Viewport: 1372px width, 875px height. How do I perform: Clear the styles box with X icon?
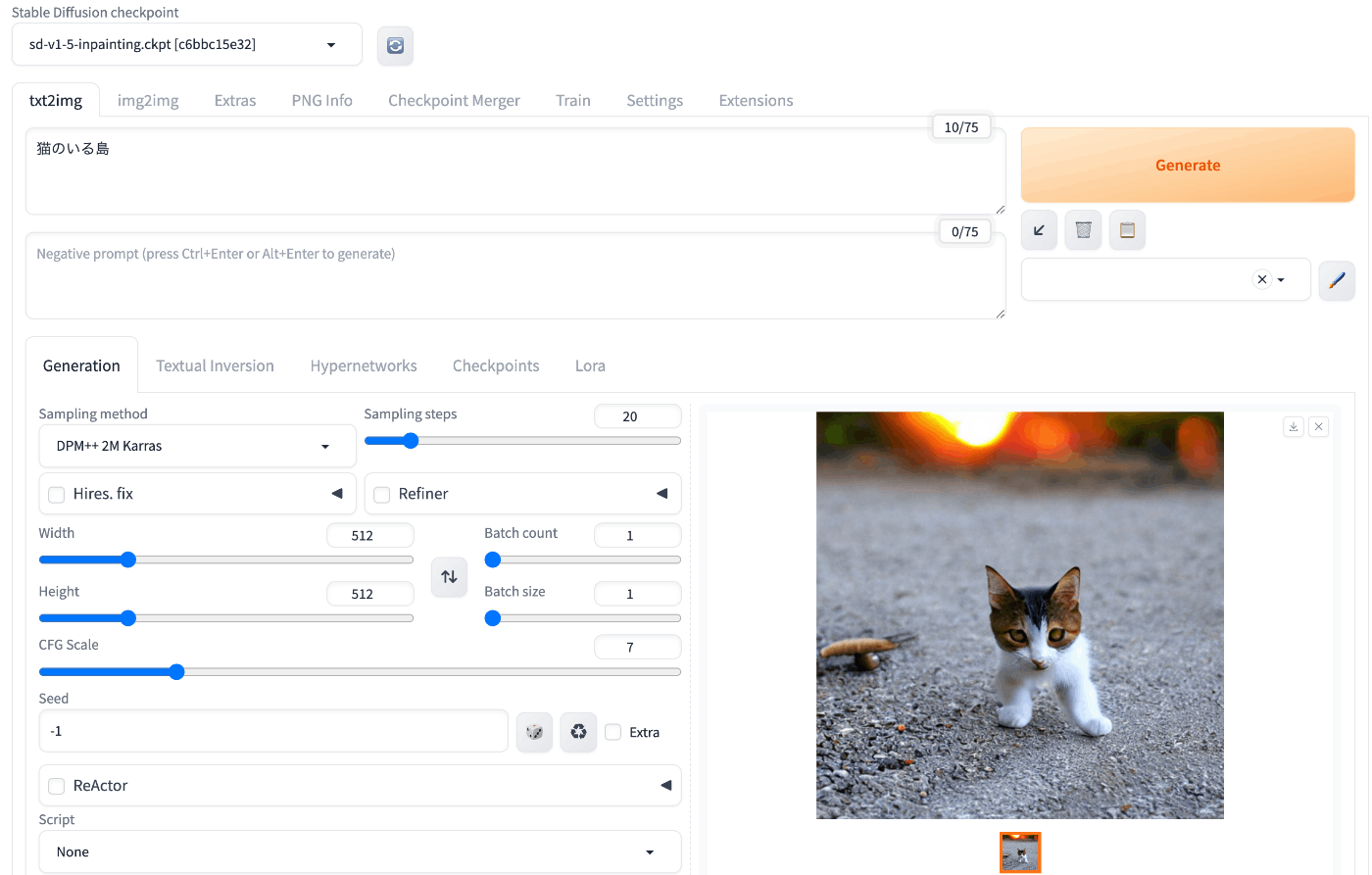pos(1262,279)
